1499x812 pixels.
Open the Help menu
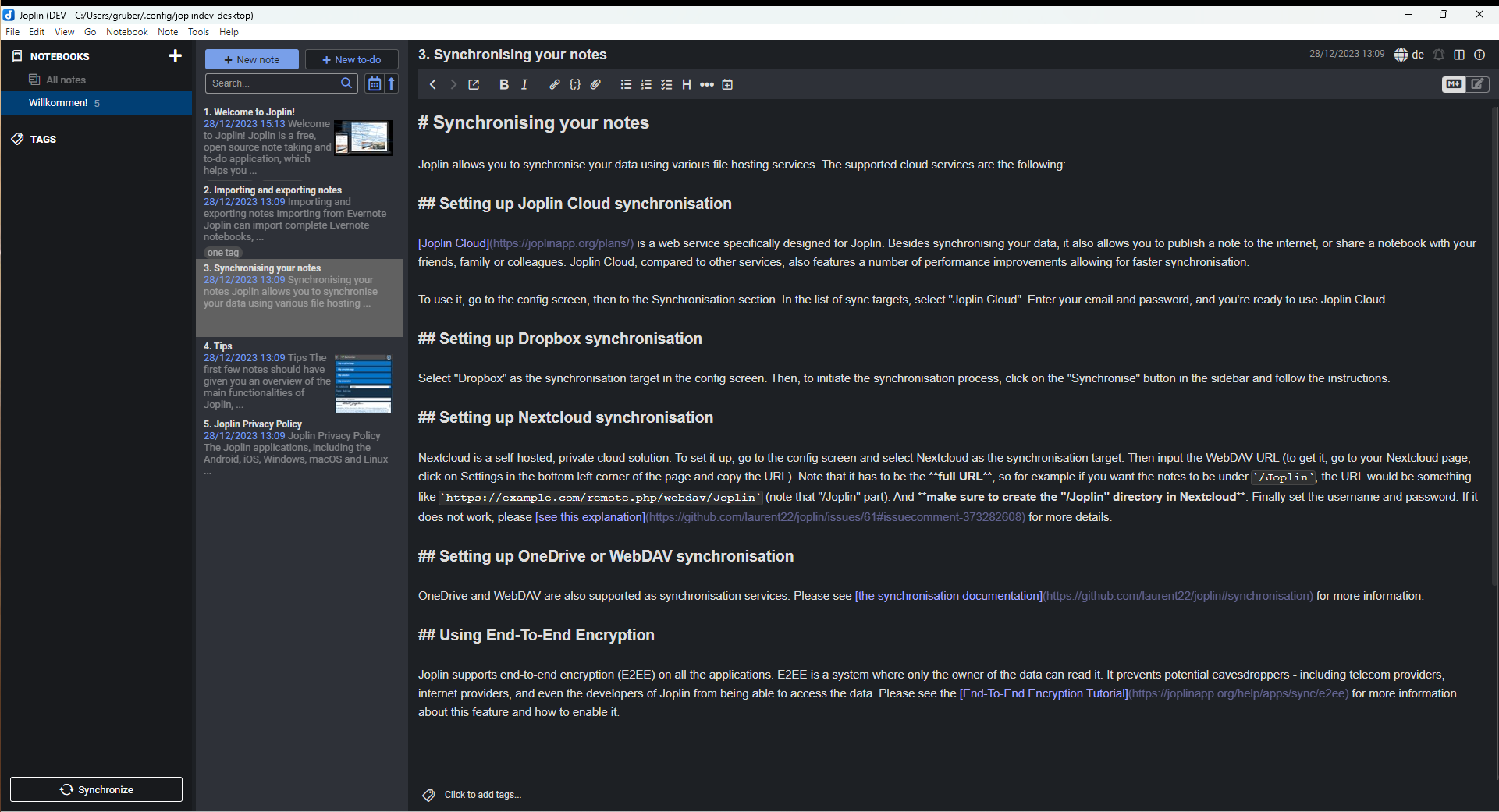(x=229, y=32)
